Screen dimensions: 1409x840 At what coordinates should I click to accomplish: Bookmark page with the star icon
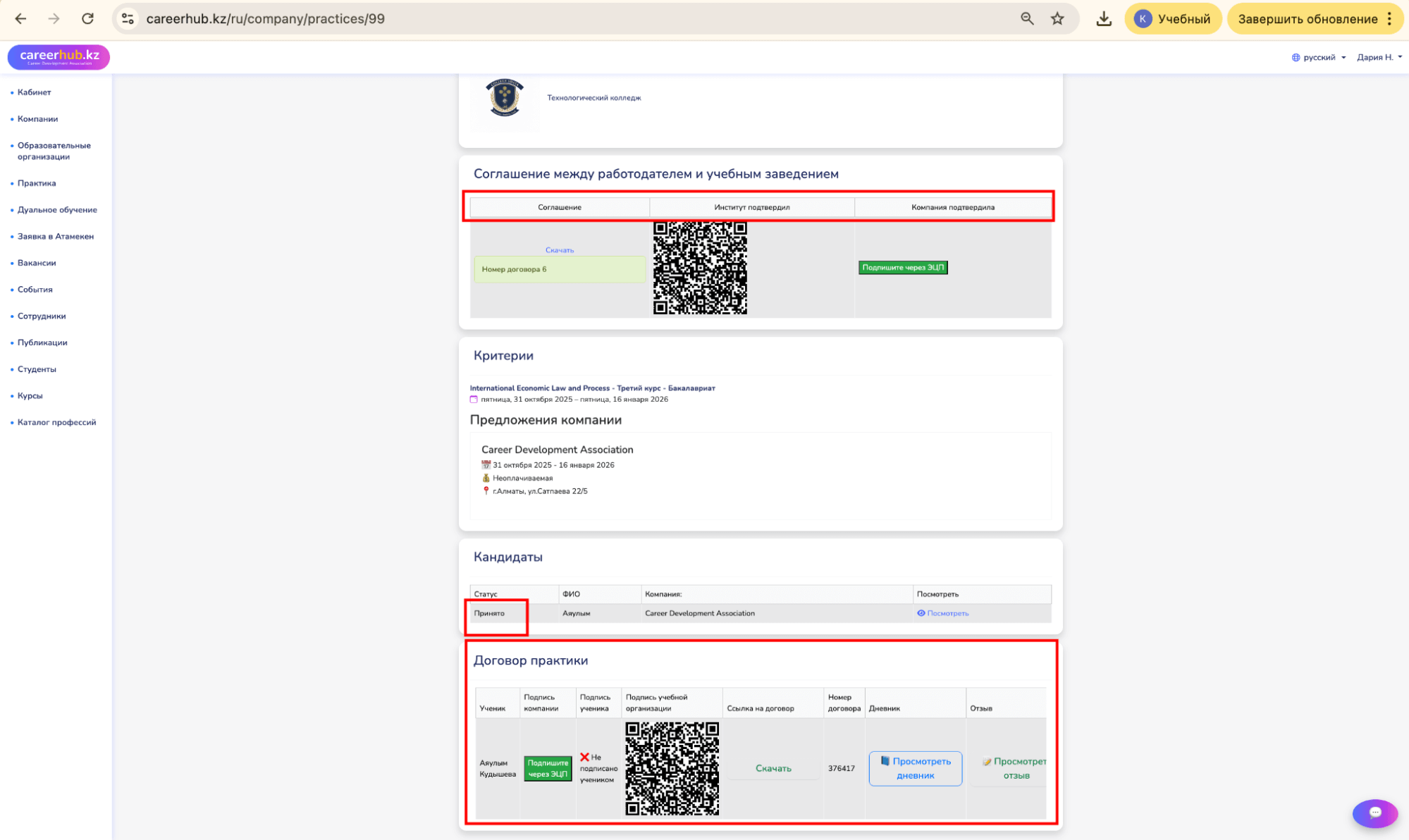(x=1057, y=19)
